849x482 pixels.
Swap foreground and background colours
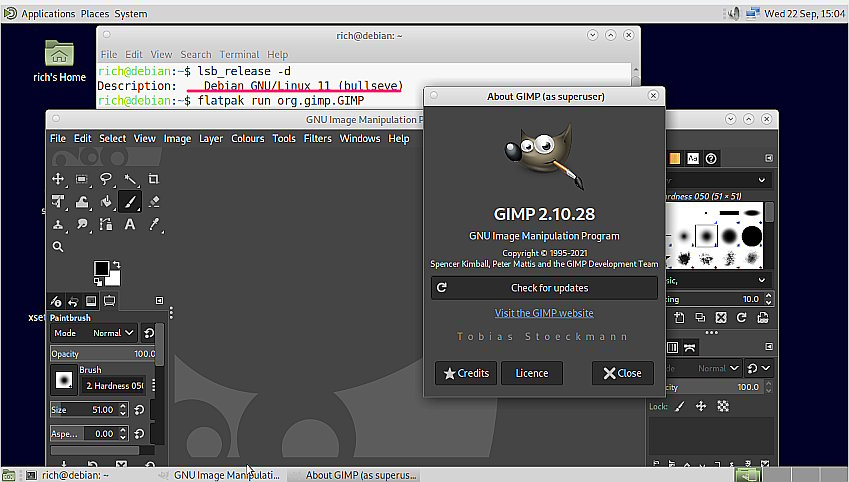116,264
